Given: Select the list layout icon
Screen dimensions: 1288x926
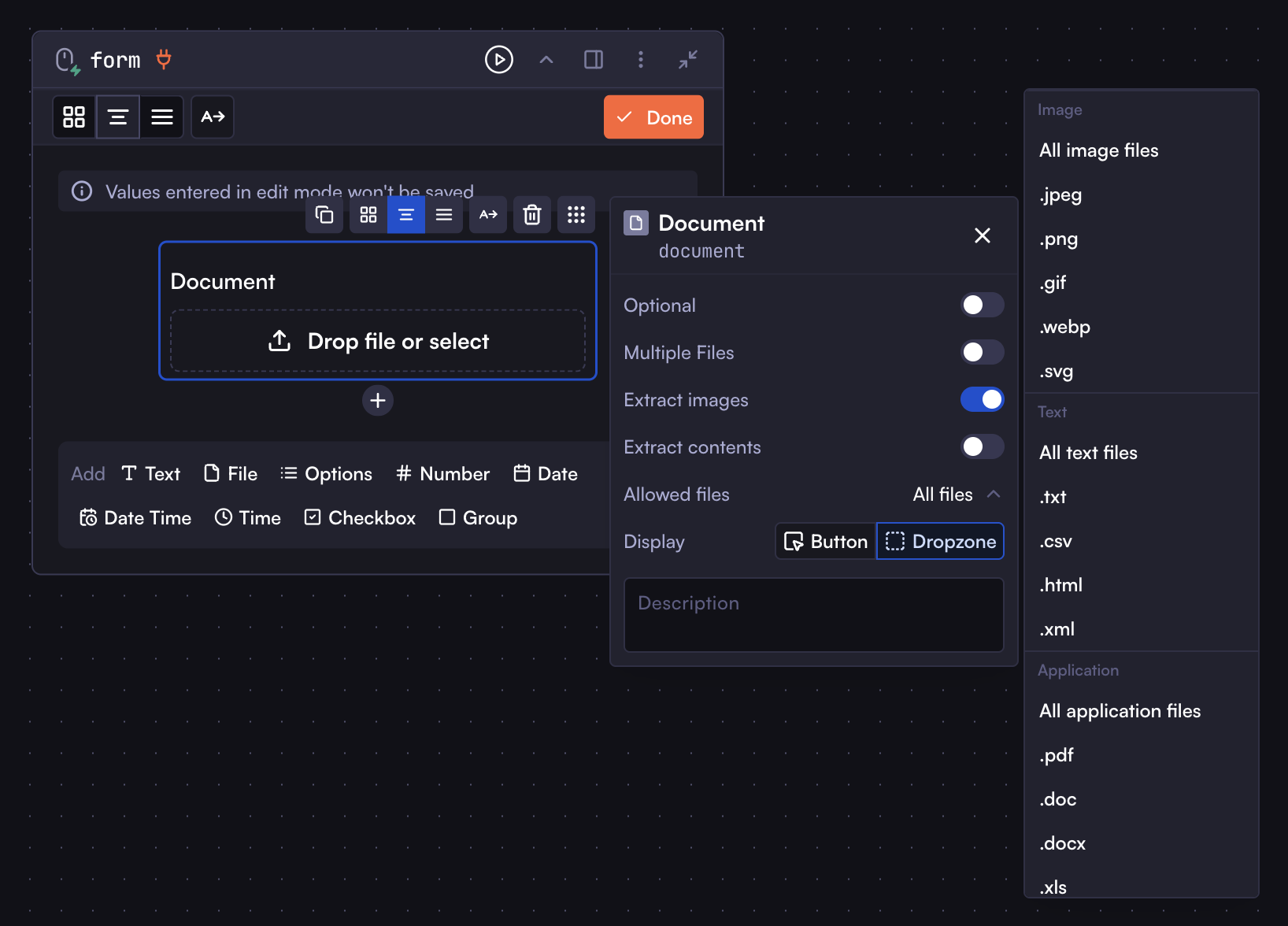Looking at the screenshot, I should coord(161,117).
